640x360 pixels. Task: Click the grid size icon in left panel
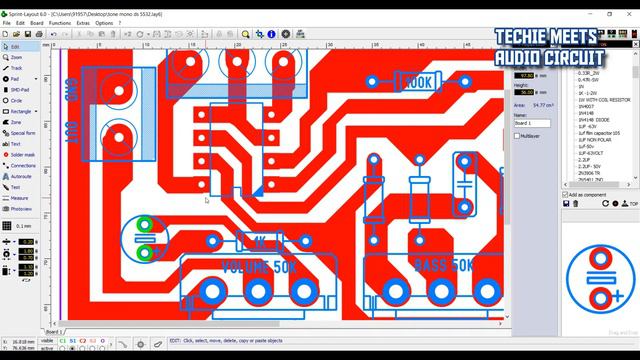point(7,226)
